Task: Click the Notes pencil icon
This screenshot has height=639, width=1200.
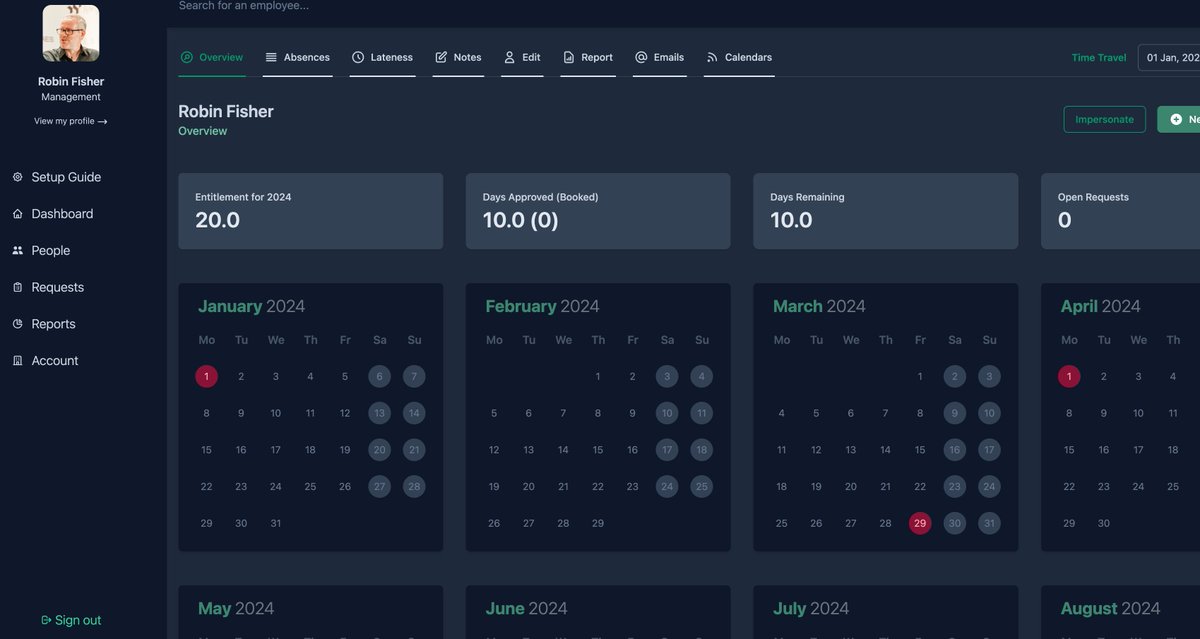Action: click(441, 57)
